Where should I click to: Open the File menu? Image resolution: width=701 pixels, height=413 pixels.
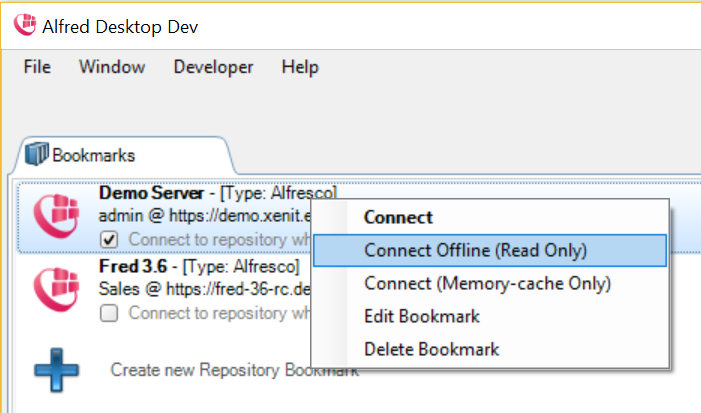[x=37, y=67]
